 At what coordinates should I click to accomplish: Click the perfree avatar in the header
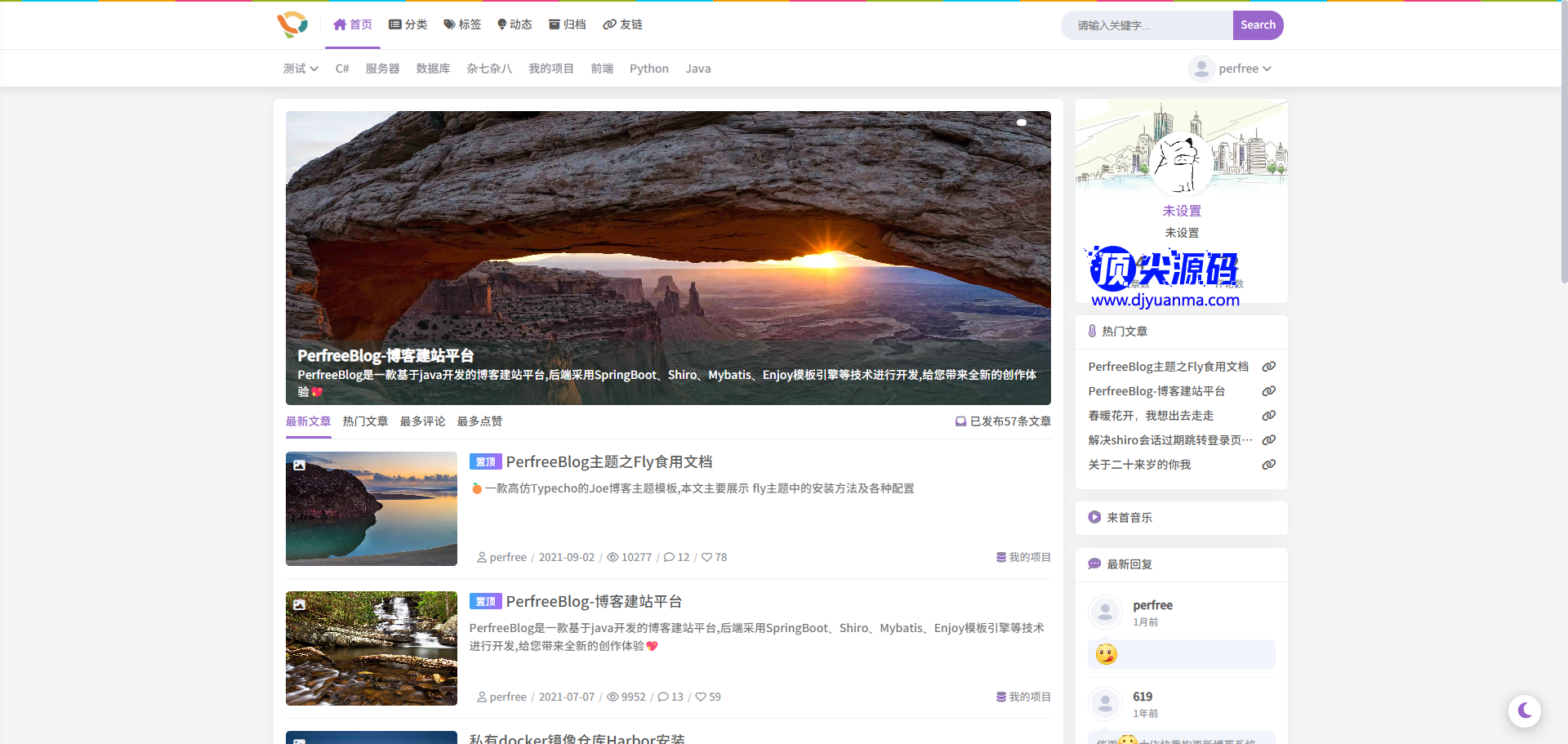click(x=1200, y=69)
